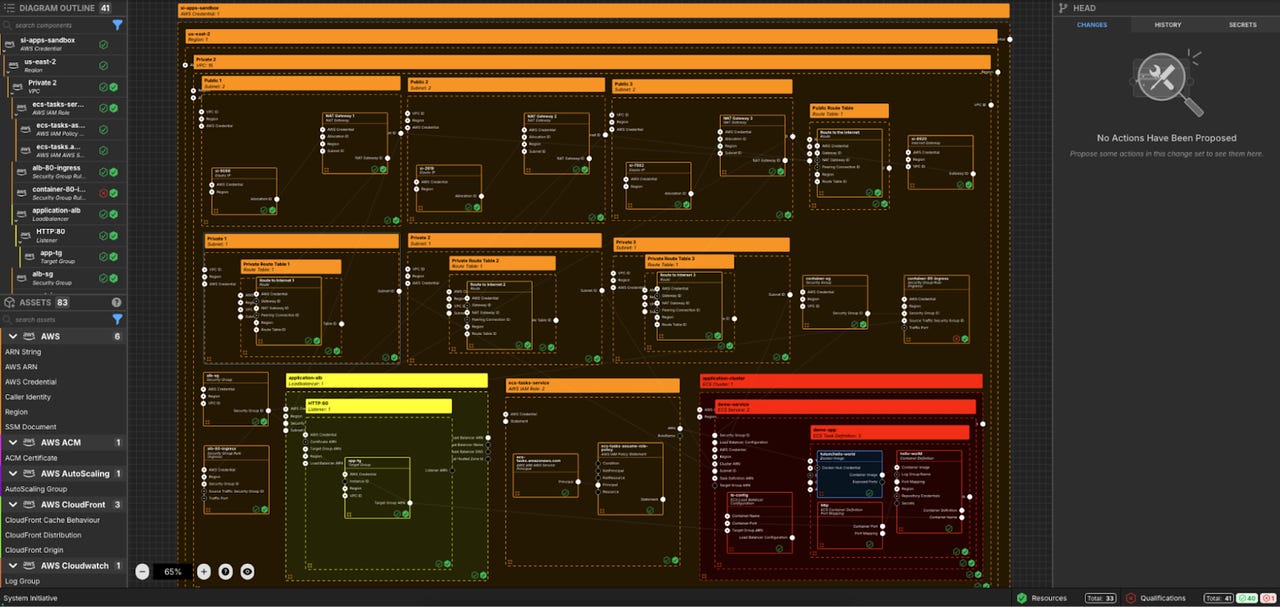The image size is (1280, 607).
Task: Zoom out with the minus button
Action: 142,572
